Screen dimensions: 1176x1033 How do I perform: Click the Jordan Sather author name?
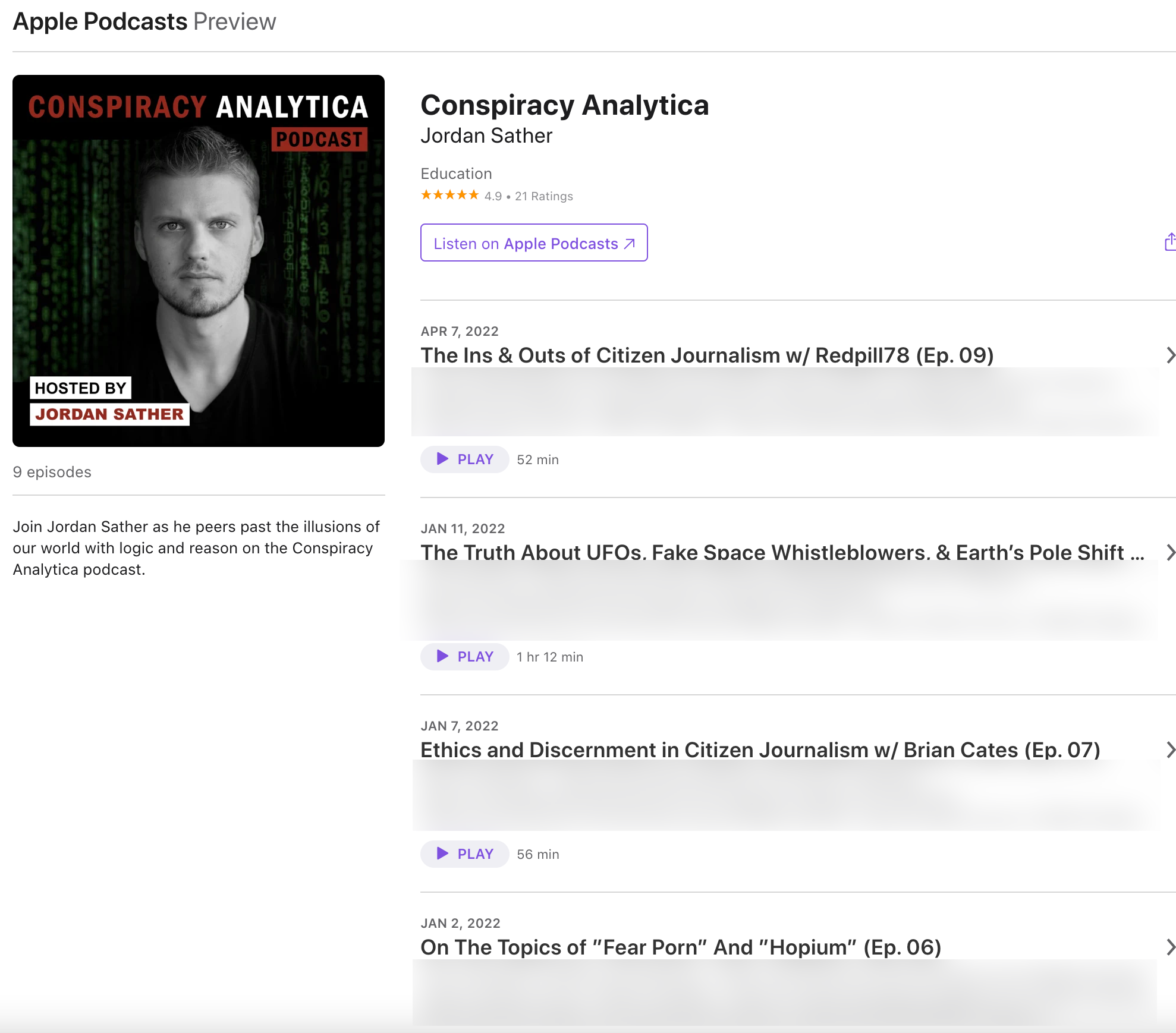point(486,136)
